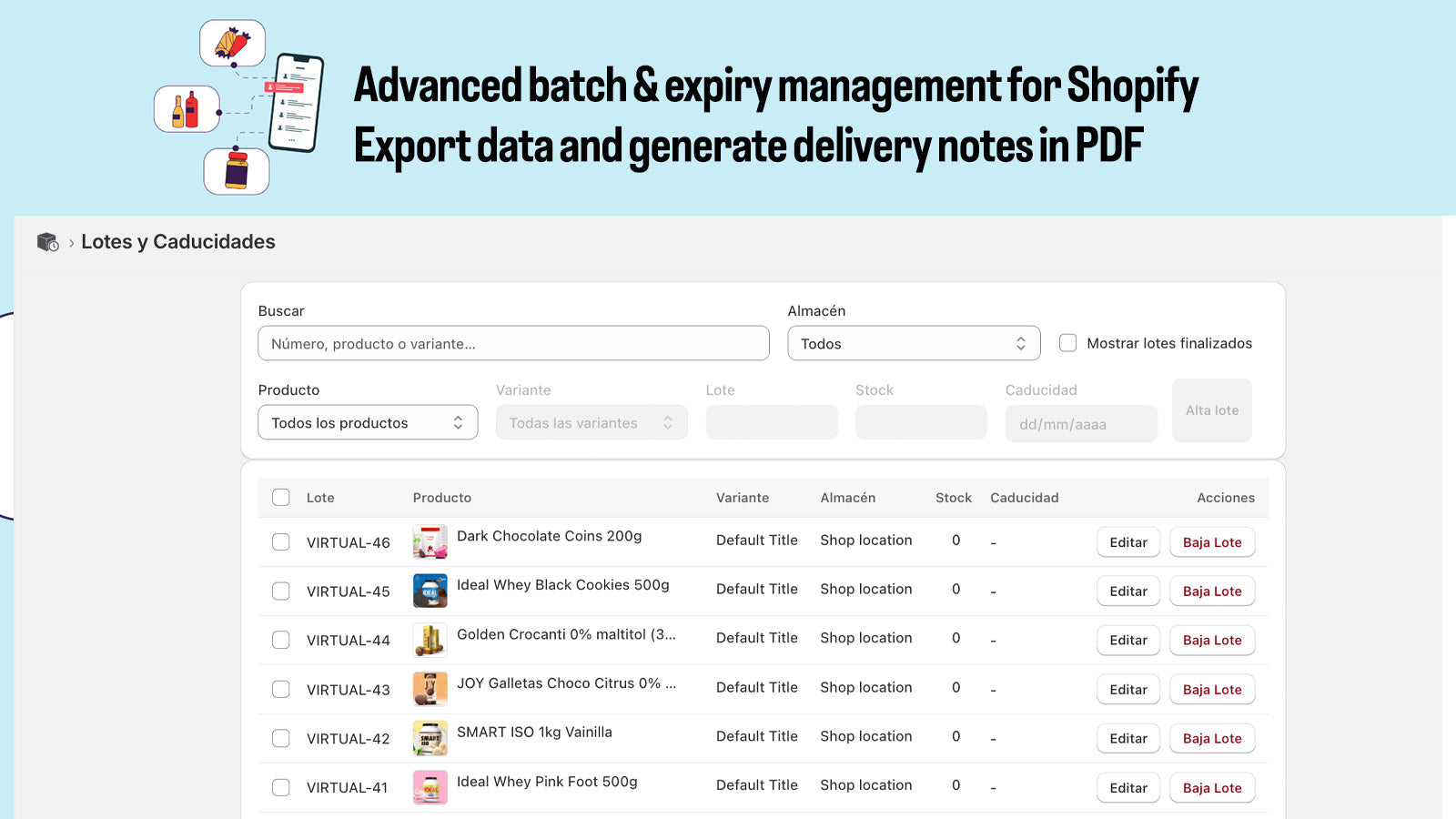Click Ideal Whey Black Cookies 500g name
Viewport: 1456px width, 819px height.
coord(563,585)
